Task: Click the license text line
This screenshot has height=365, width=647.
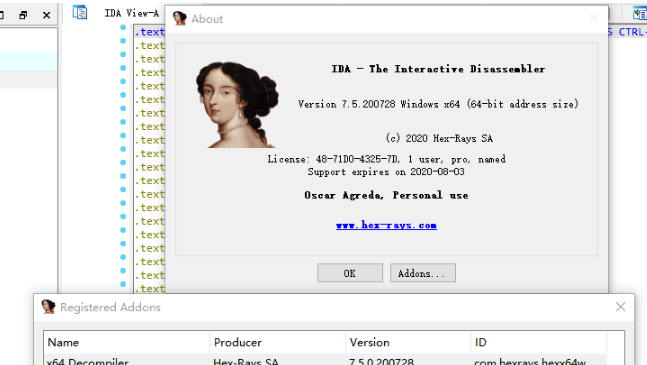Action: pyautogui.click(x=386, y=159)
